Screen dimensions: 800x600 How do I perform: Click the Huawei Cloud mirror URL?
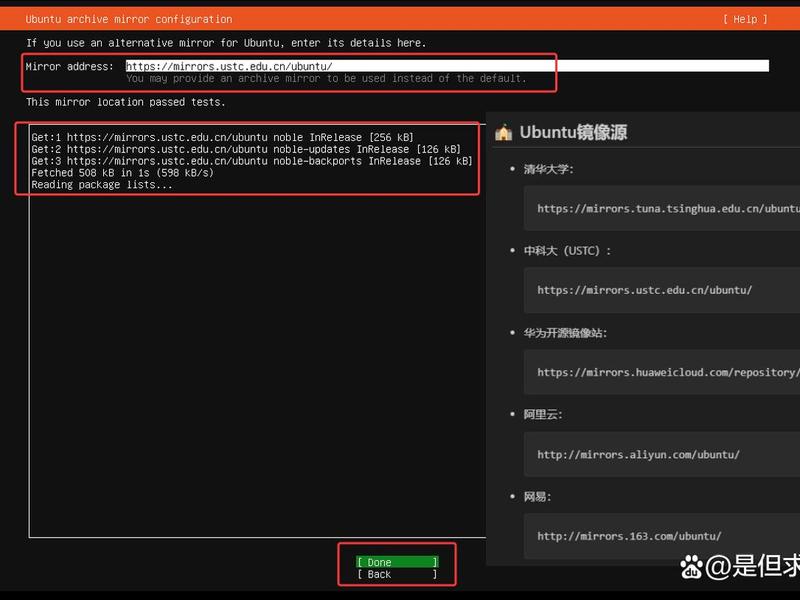[x=668, y=372]
